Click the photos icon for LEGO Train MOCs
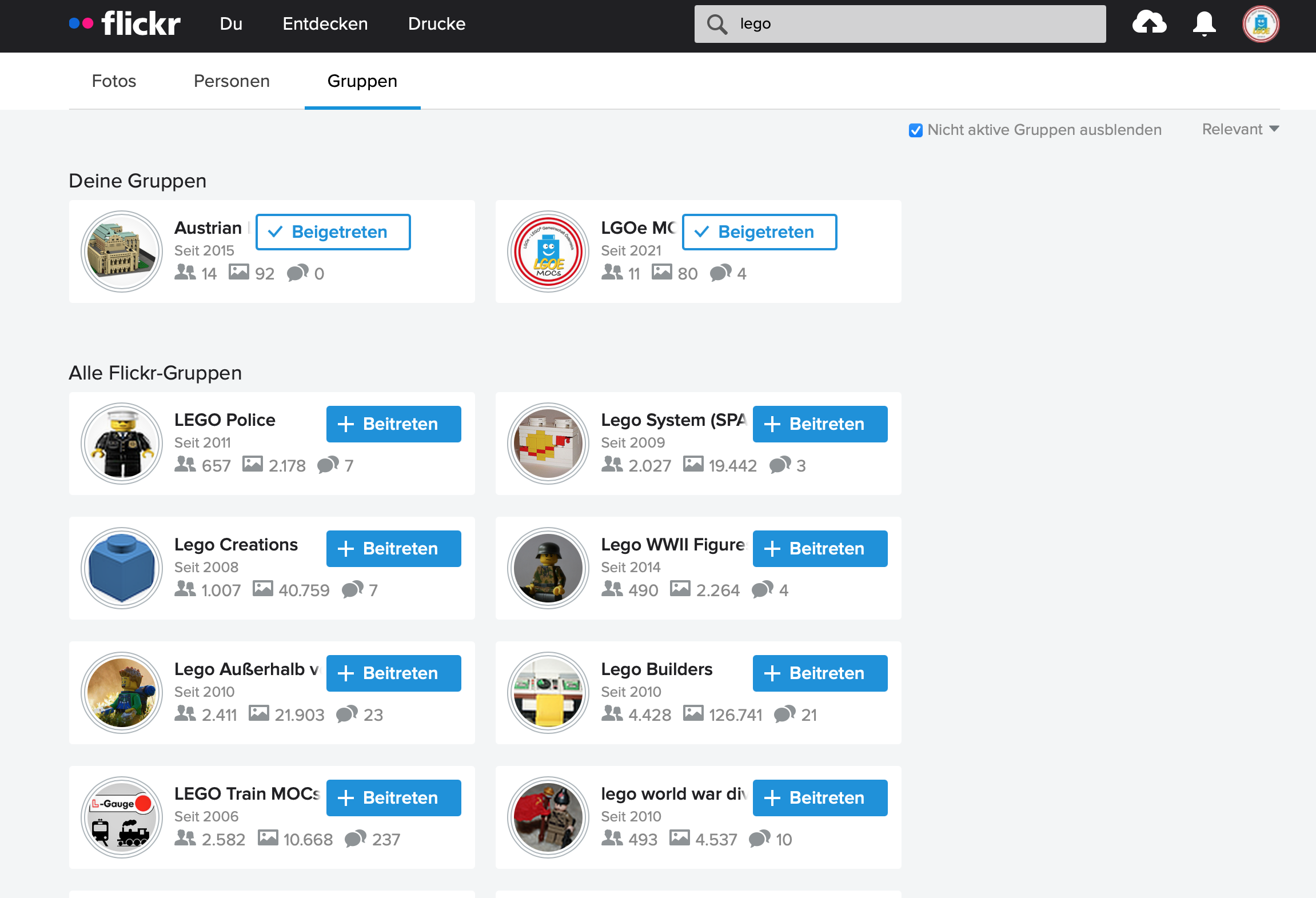 point(268,838)
